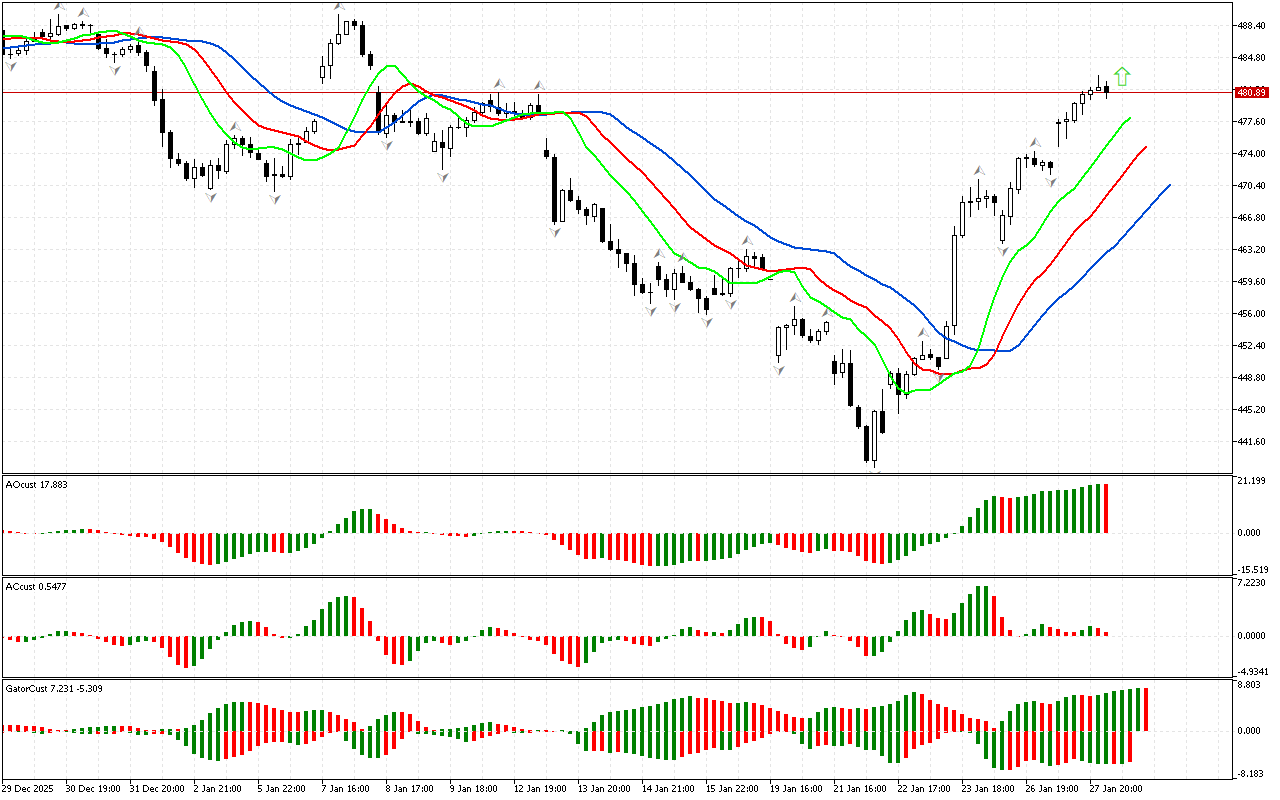The width and height of the screenshot is (1280, 800).
Task: Click the last red Awesome Oscillator bar
Action: (1107, 508)
